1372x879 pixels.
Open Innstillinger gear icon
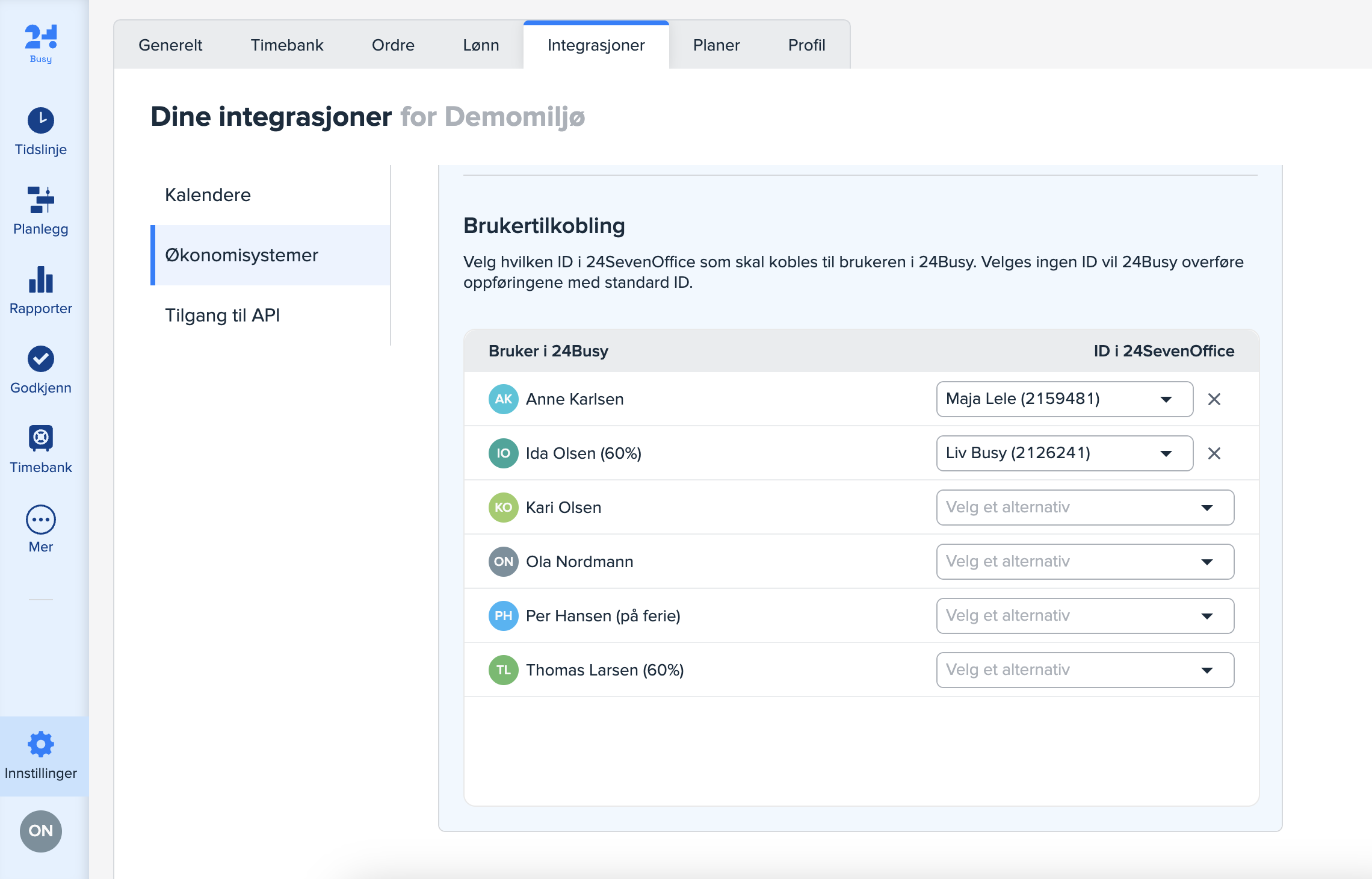40,745
